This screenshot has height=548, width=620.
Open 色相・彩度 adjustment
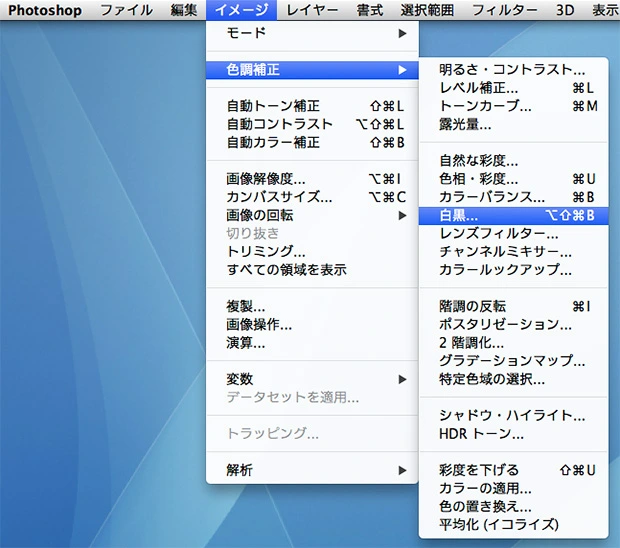[513, 179]
